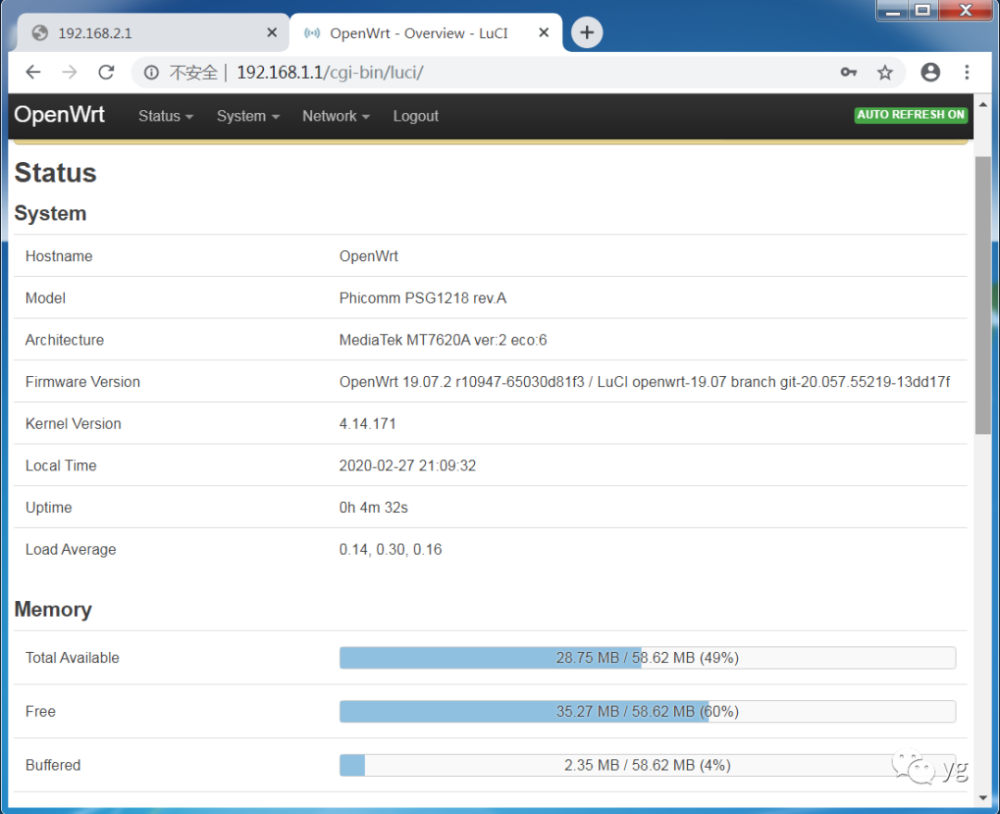Close the OpenWrt Overview LuCI tab
The image size is (1000, 814).
point(544,32)
